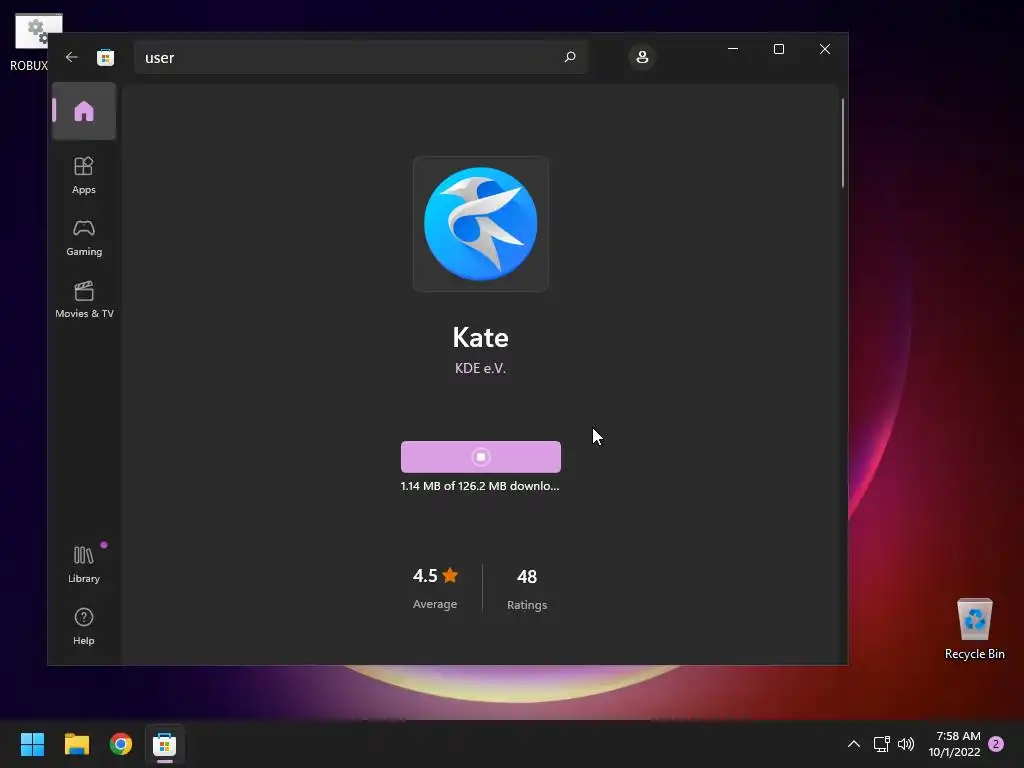Go back using the Store back arrow
Viewport: 1024px width, 768px height.
72,57
